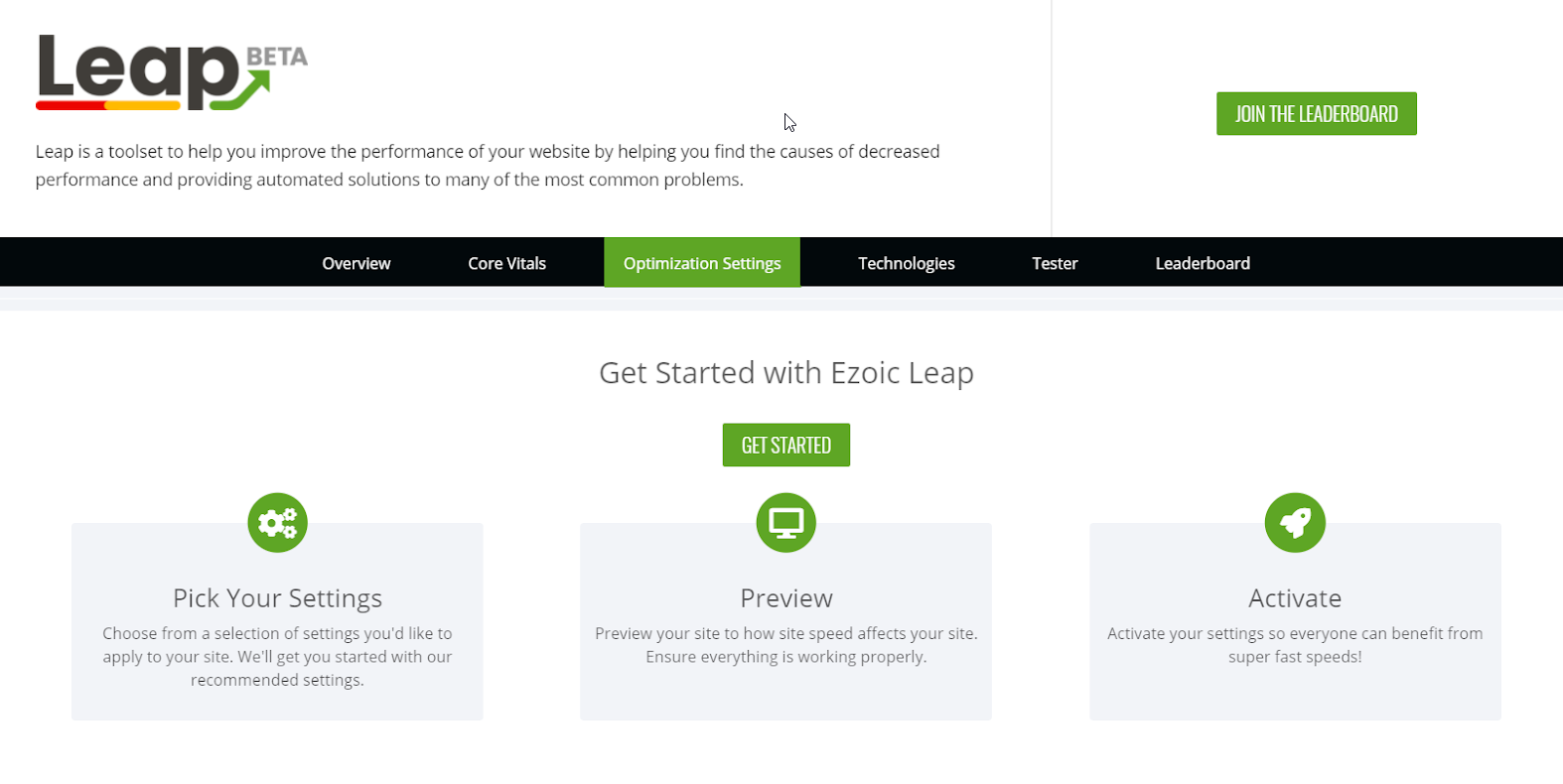Screen dimensions: 1563x784
Task: Click the green arrow in the Leap logo
Action: (x=243, y=91)
